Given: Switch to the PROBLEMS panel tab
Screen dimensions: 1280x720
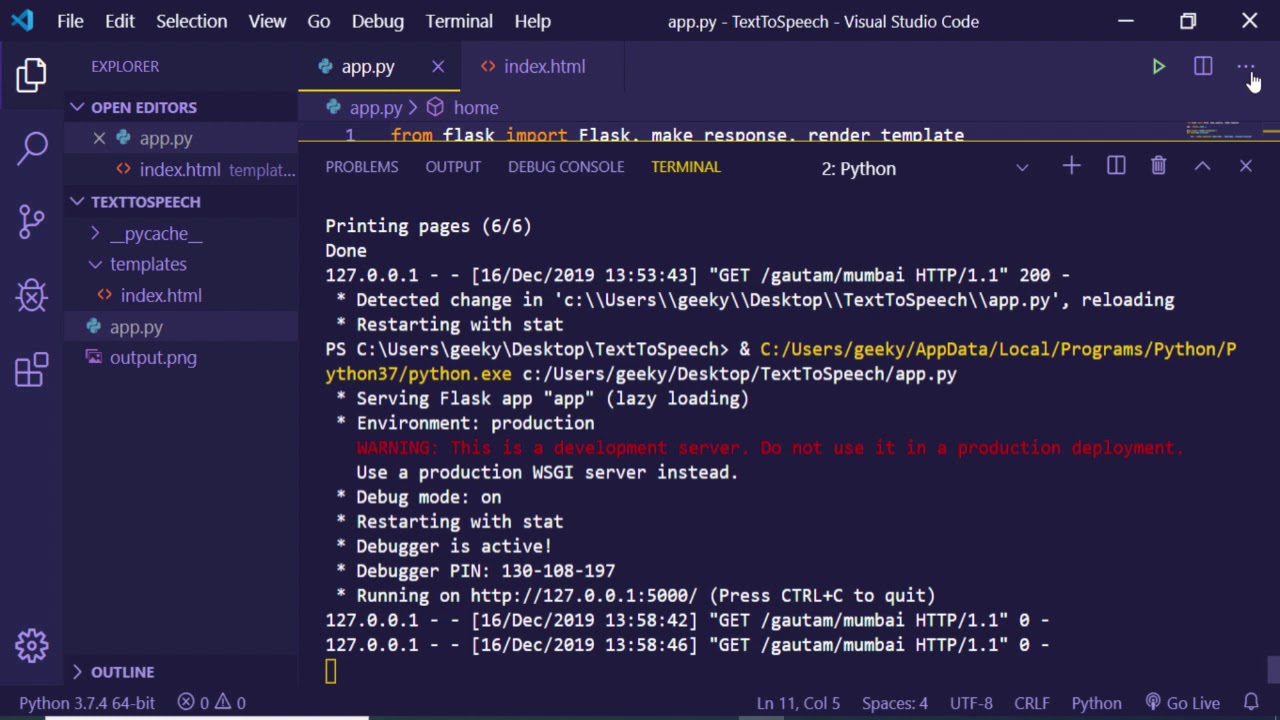Looking at the screenshot, I should [x=361, y=167].
